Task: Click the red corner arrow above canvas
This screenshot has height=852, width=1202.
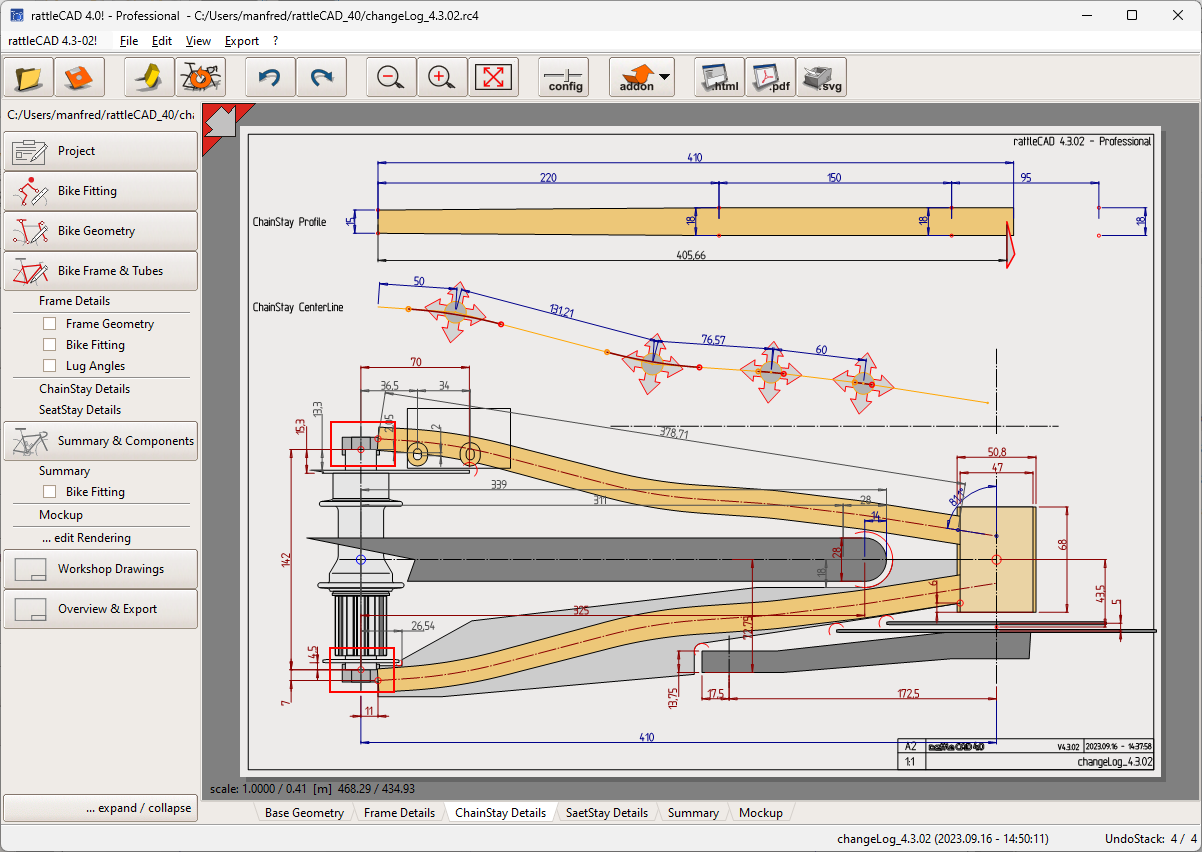Action: [222, 122]
